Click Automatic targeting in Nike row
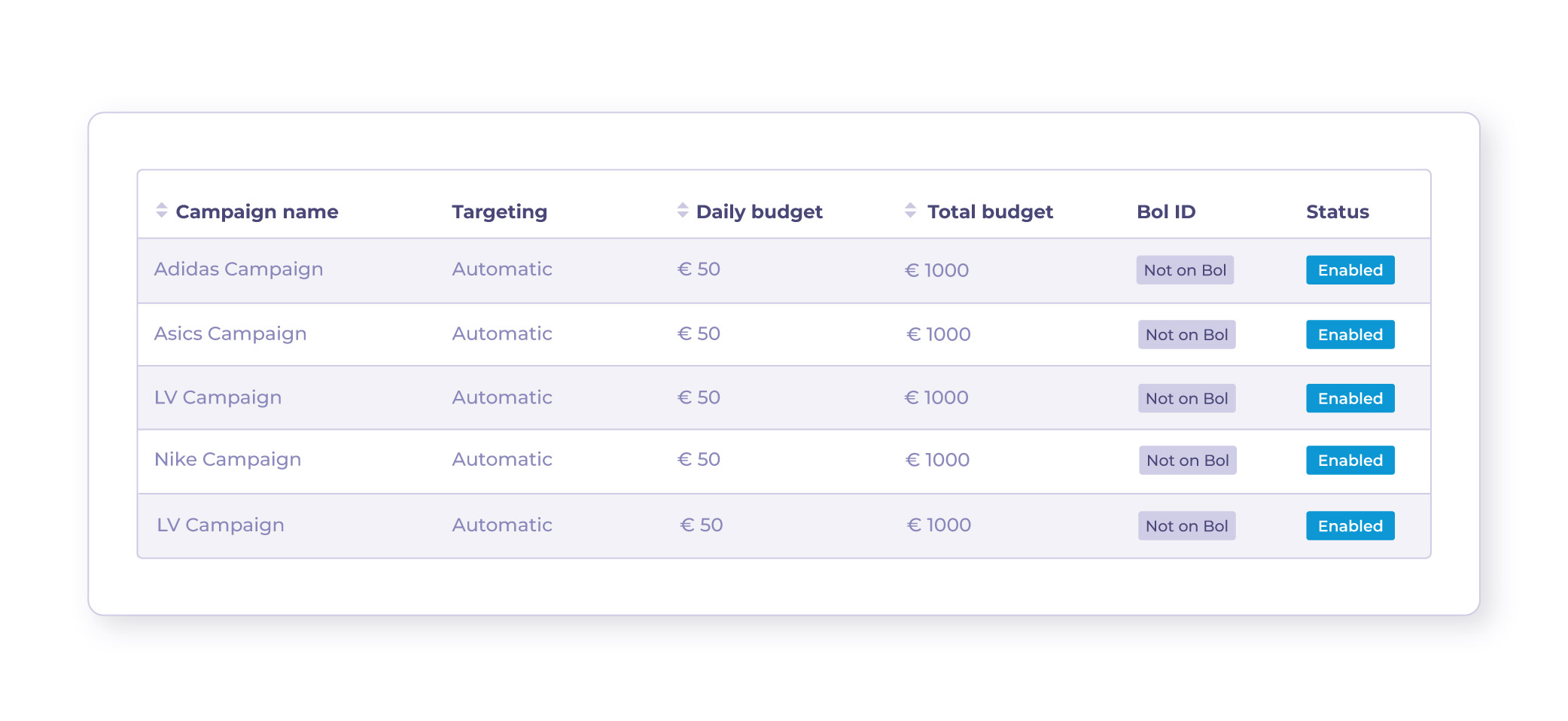Viewport: 1568px width, 721px height. click(501, 460)
